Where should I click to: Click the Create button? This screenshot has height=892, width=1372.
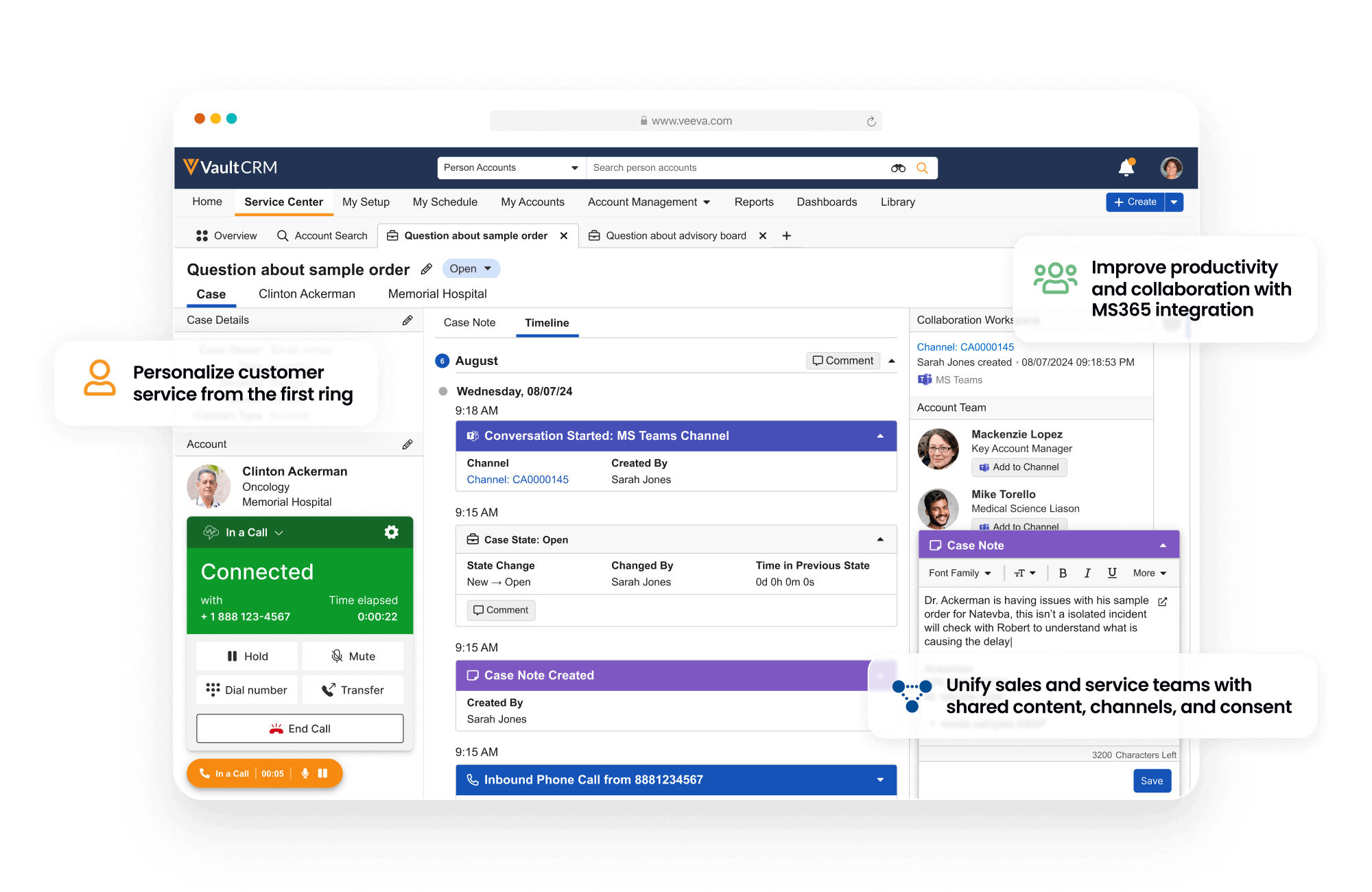click(1135, 202)
